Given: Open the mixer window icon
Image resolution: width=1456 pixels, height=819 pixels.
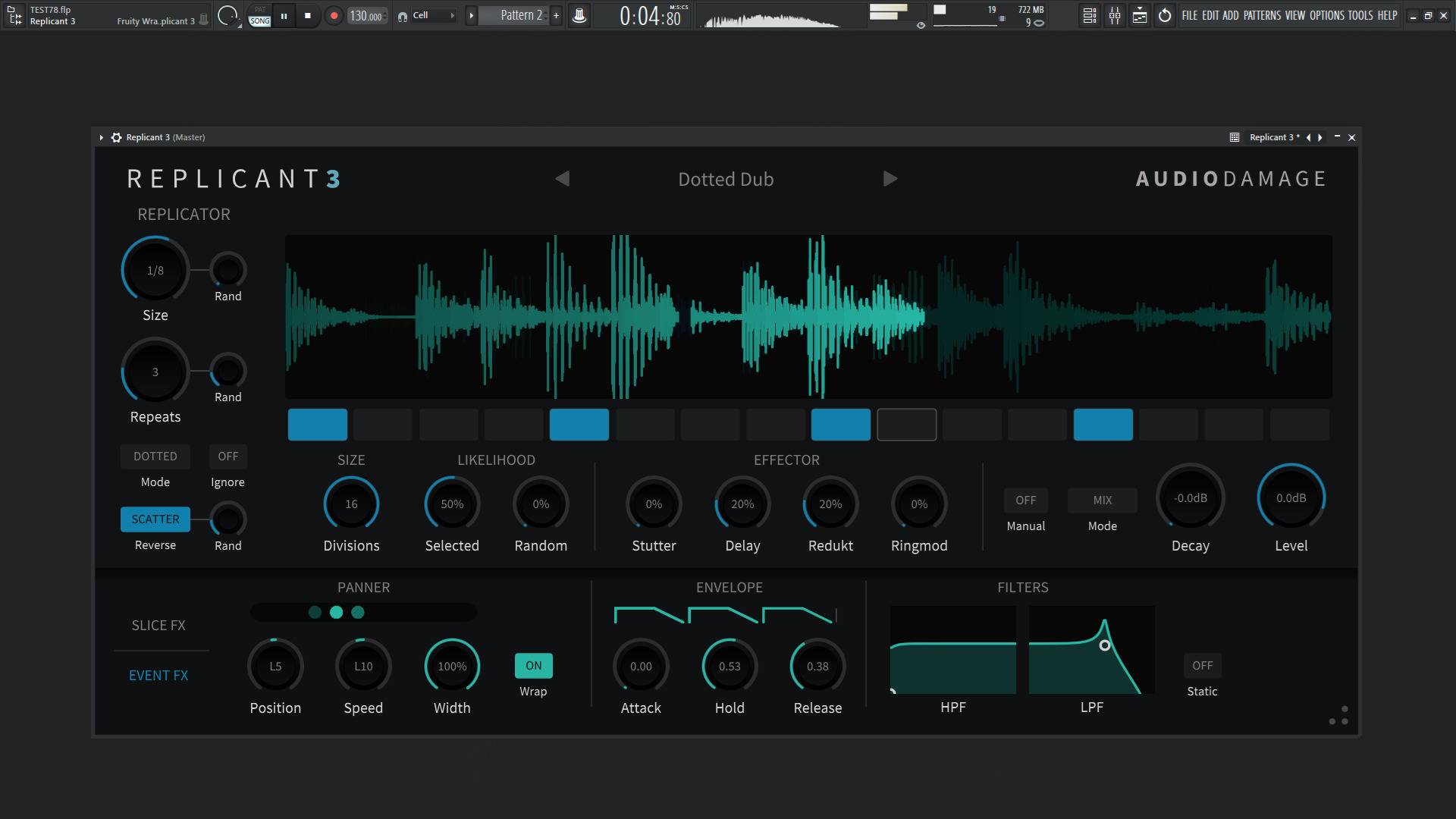Looking at the screenshot, I should click(x=1115, y=16).
